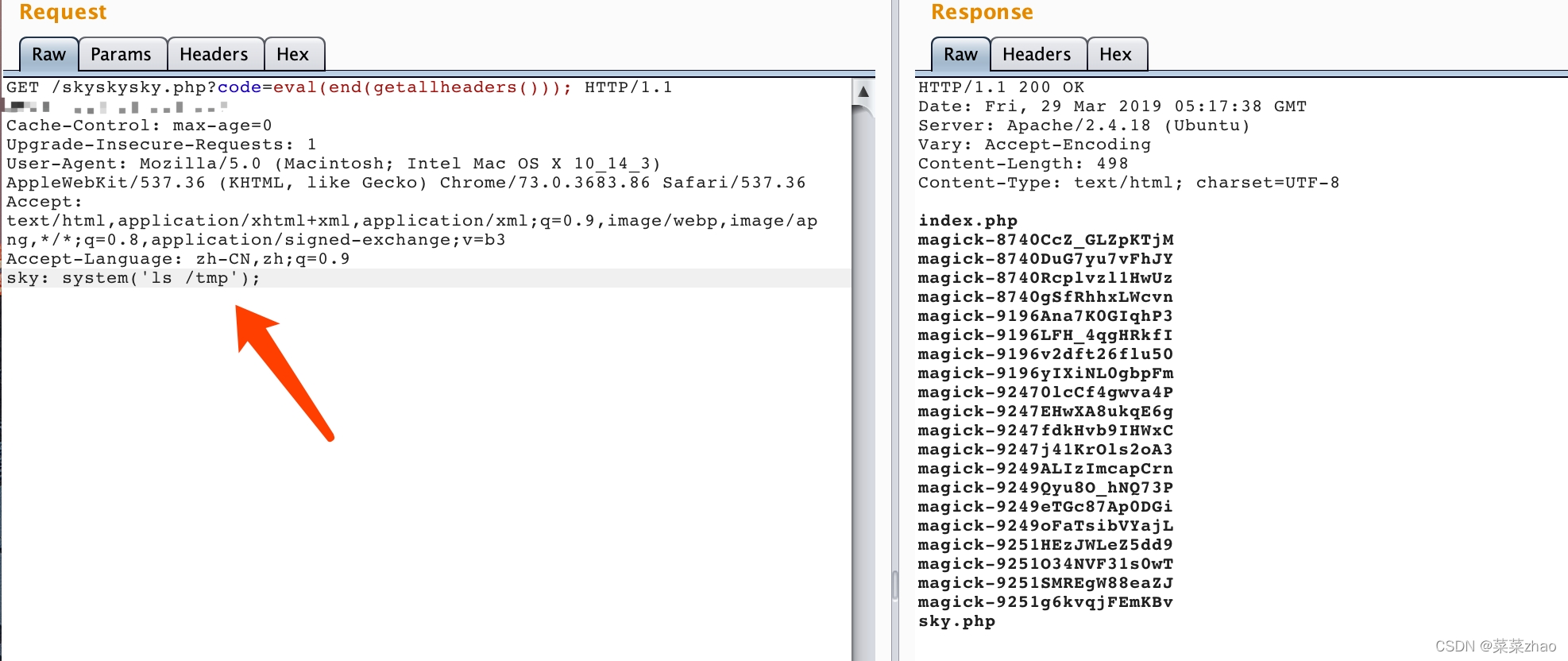Click the HTTP/1.1 200 OK status line
This screenshot has height=661, width=1568.
tap(1002, 87)
